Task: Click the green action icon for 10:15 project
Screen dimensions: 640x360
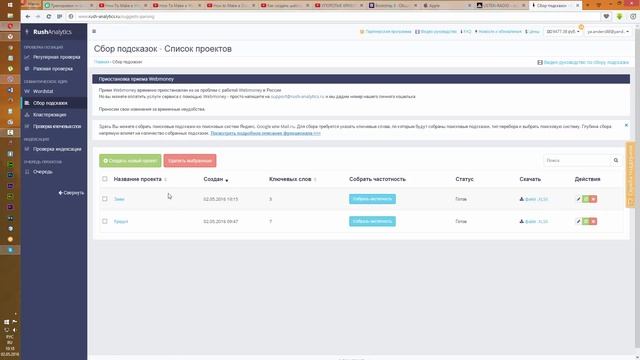Action: click(x=586, y=199)
